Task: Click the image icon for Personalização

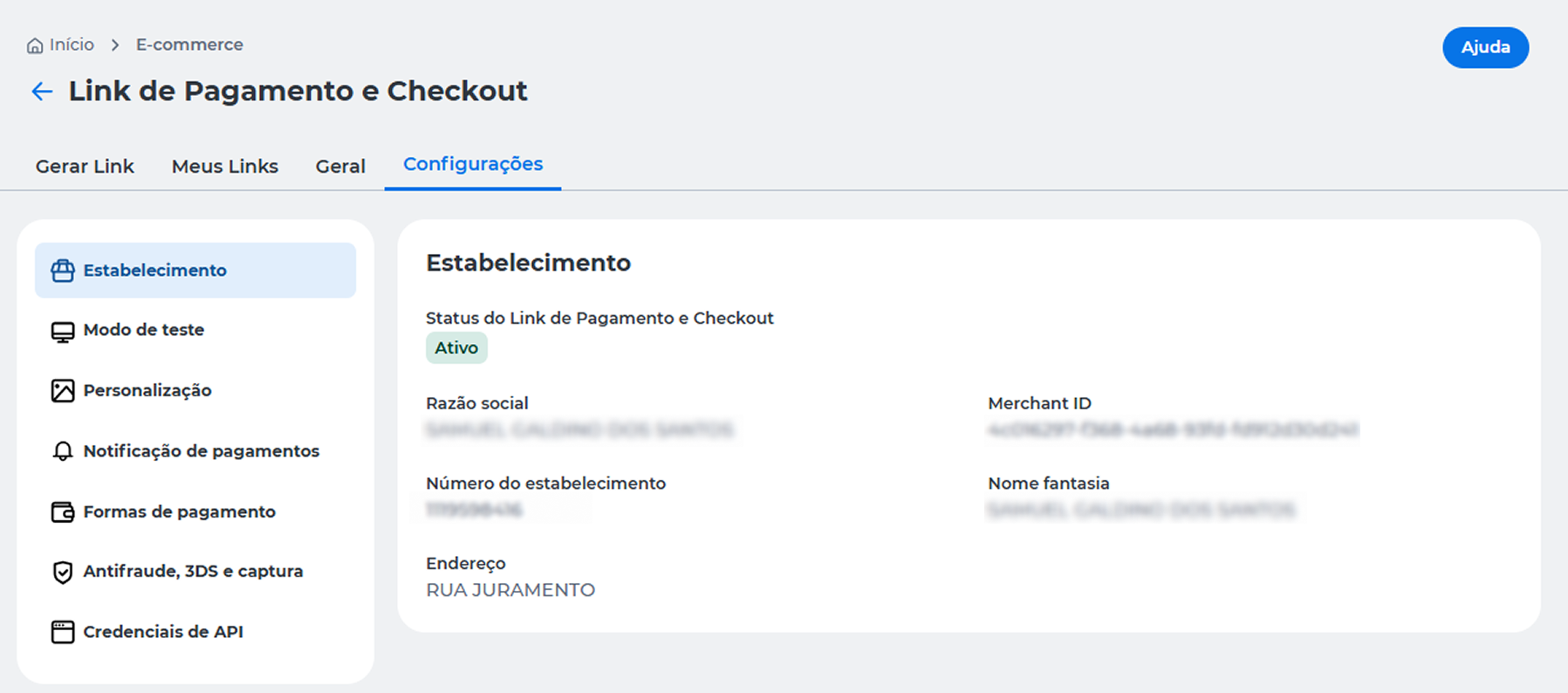Action: click(63, 391)
